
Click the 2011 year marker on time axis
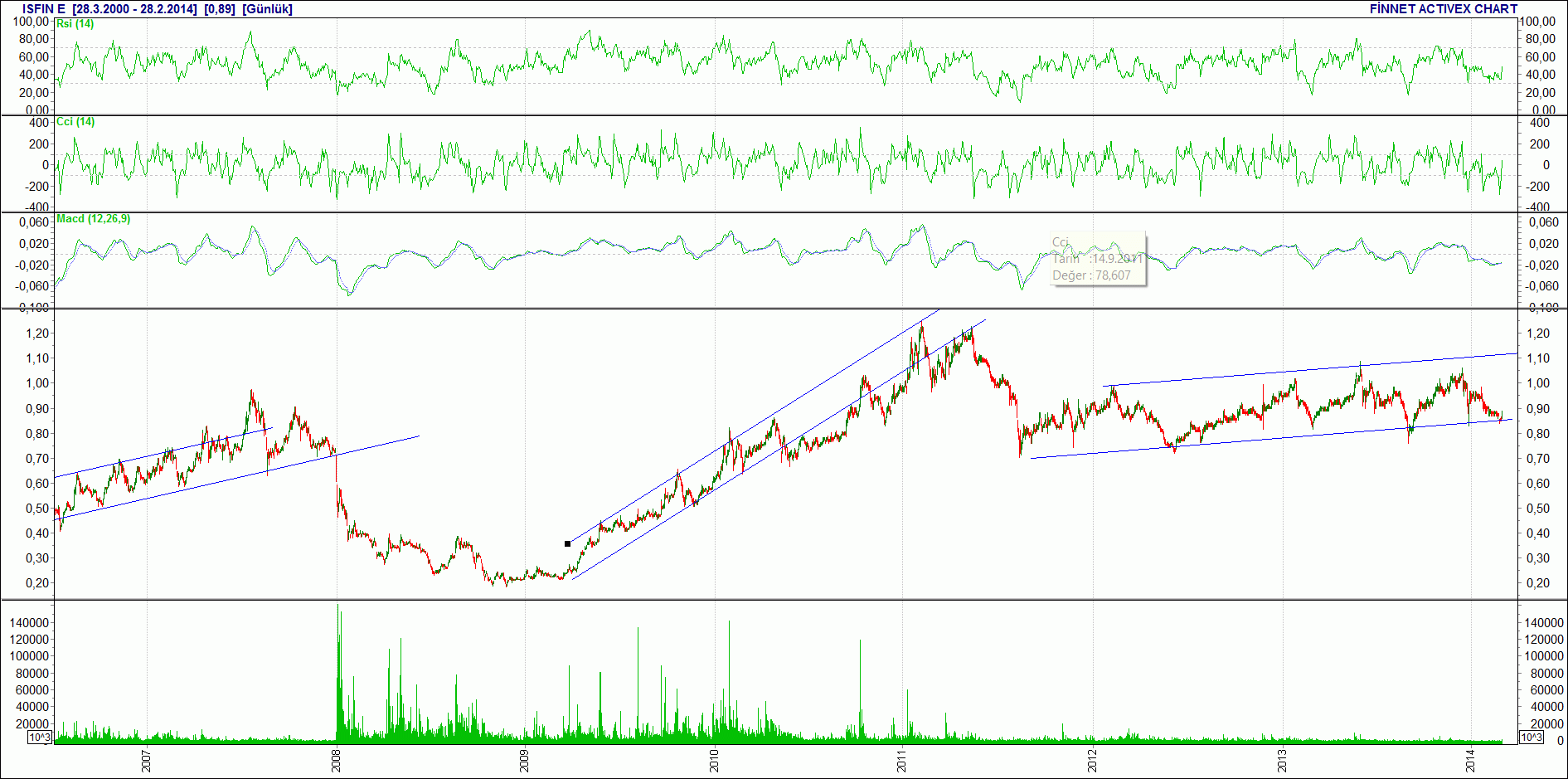pos(902,760)
